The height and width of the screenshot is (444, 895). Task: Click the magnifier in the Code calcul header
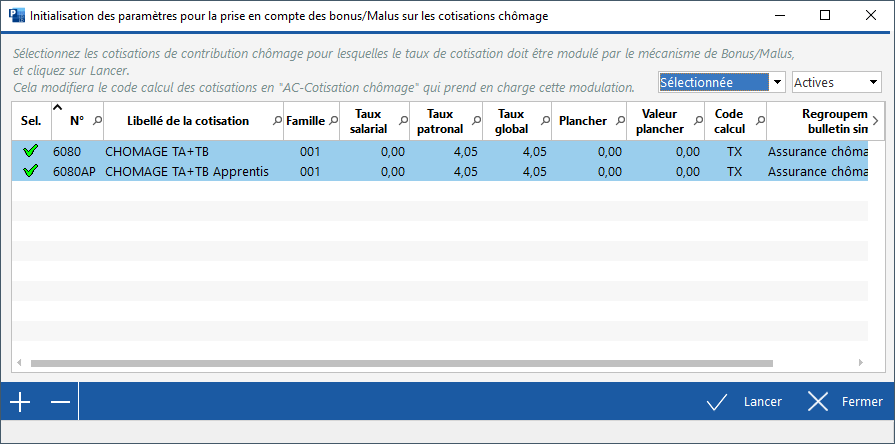(760, 120)
